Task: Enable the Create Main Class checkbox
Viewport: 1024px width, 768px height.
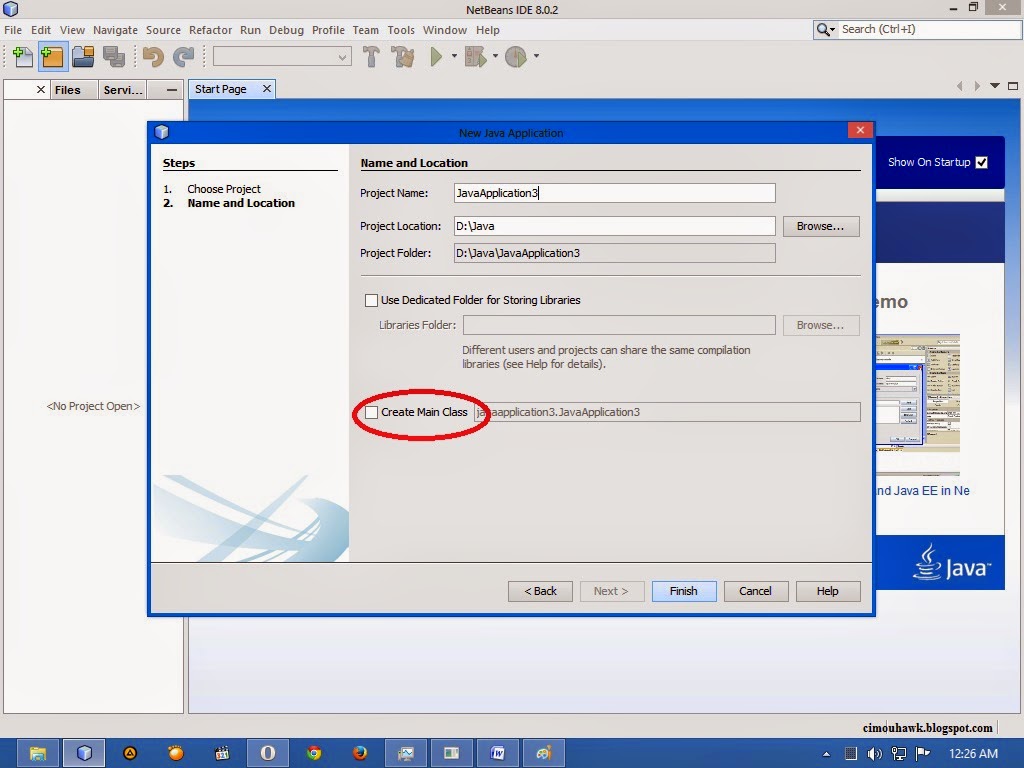Action: click(371, 412)
